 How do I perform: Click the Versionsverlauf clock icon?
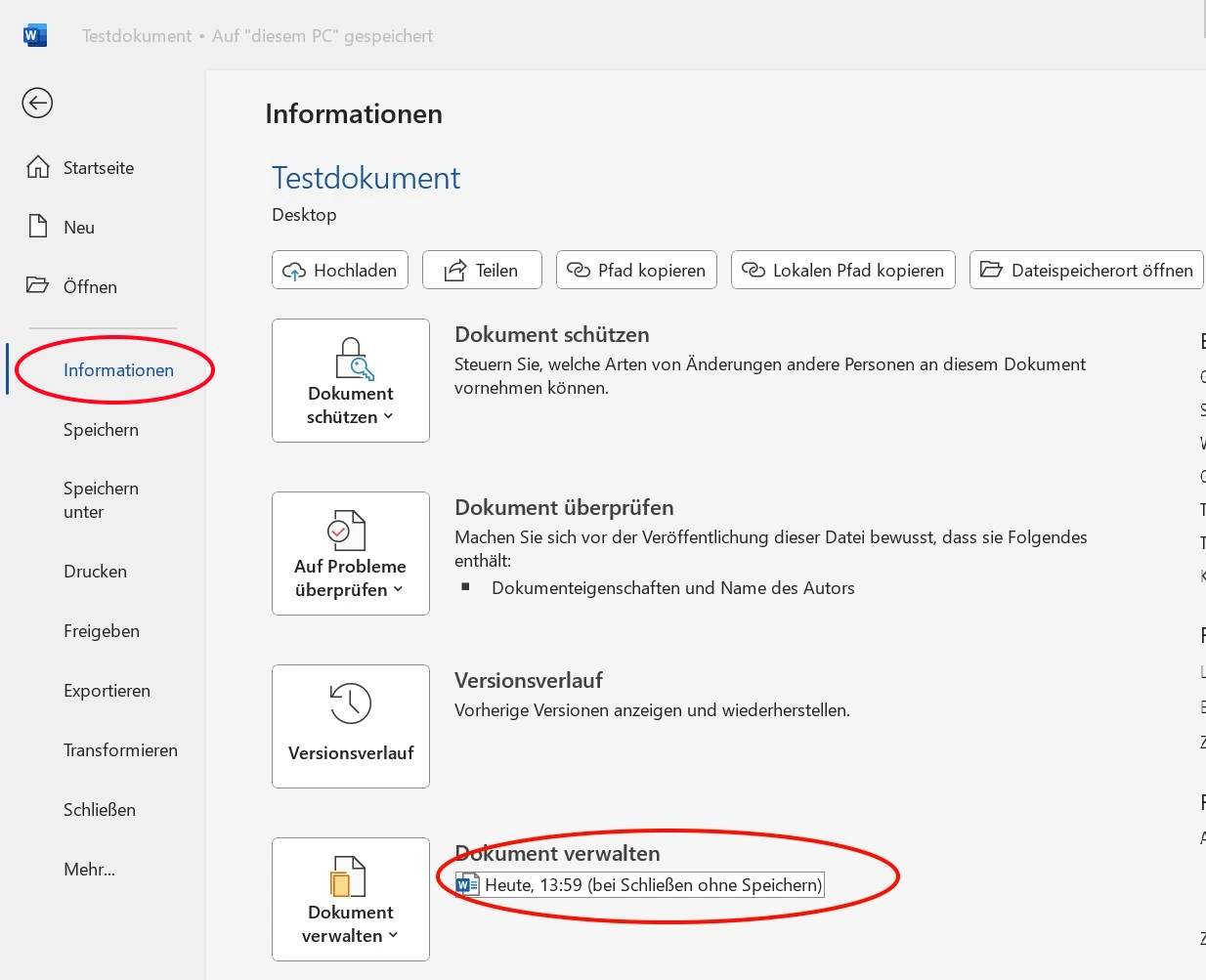pos(350,703)
